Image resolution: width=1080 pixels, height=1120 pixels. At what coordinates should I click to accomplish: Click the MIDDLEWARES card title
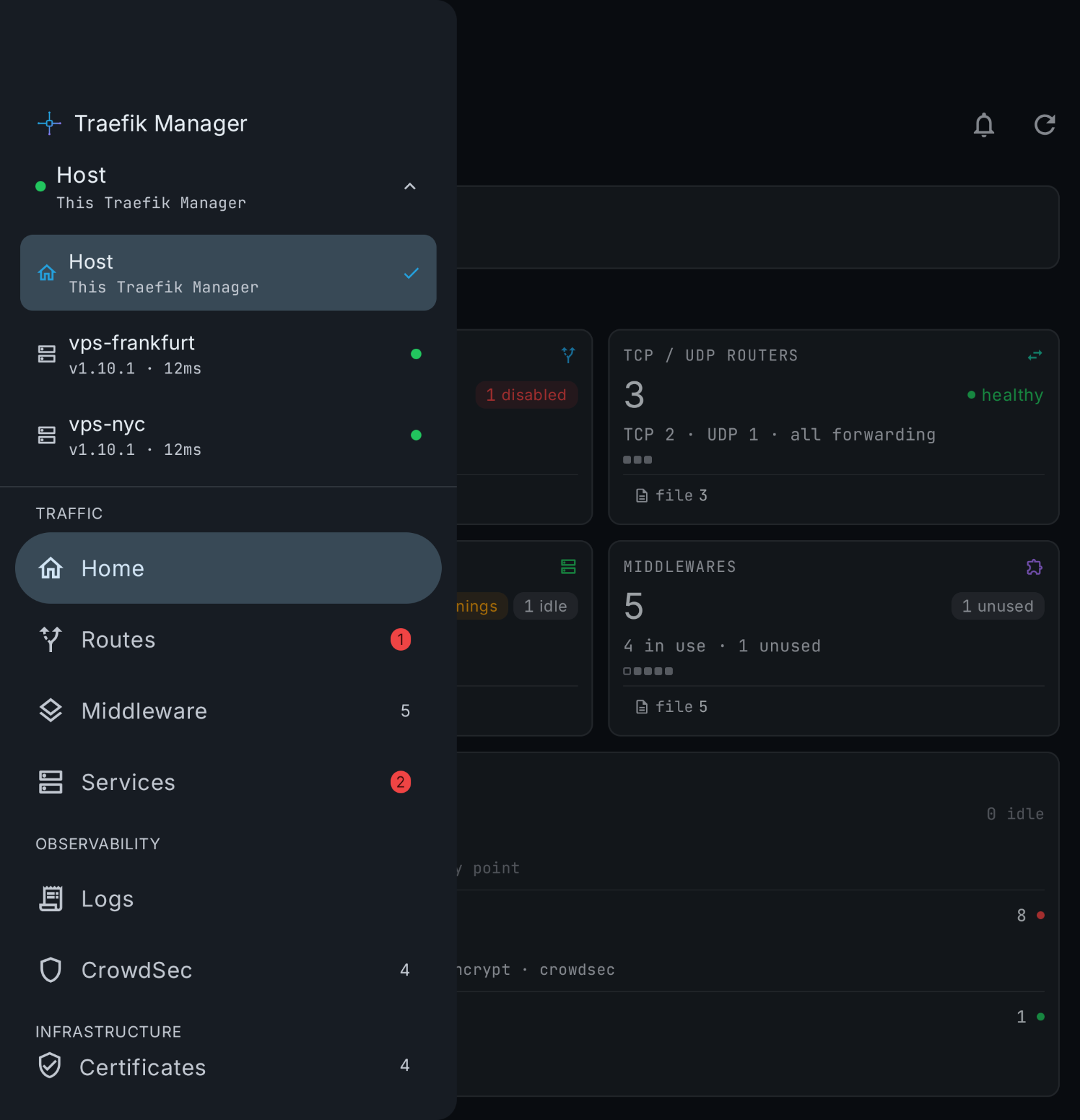click(680, 567)
